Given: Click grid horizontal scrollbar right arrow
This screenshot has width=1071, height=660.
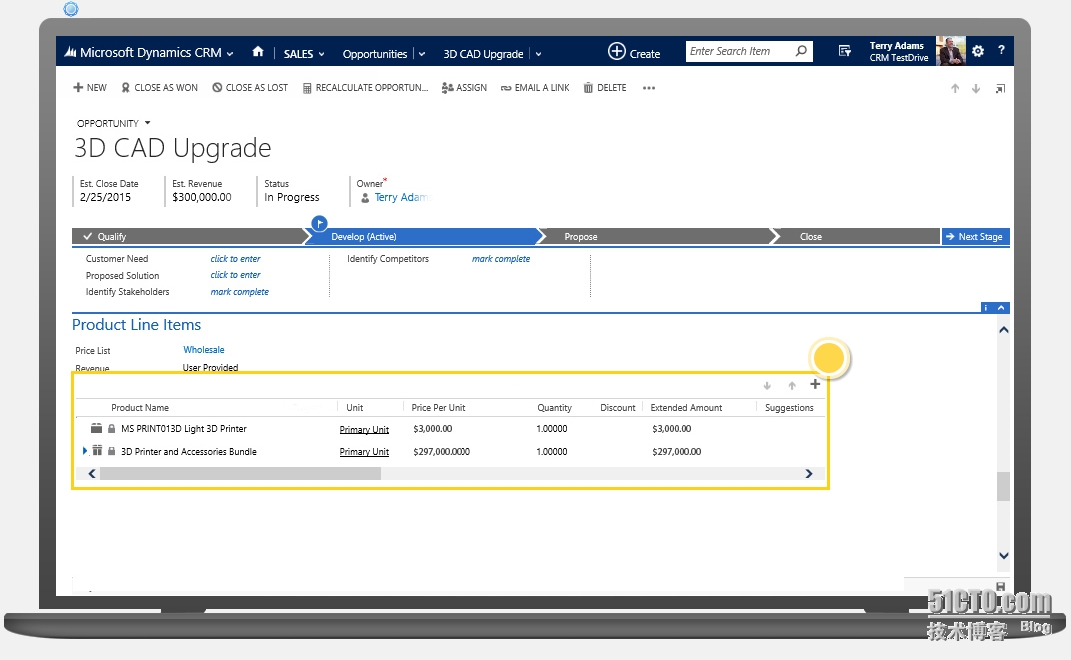Looking at the screenshot, I should coord(809,473).
